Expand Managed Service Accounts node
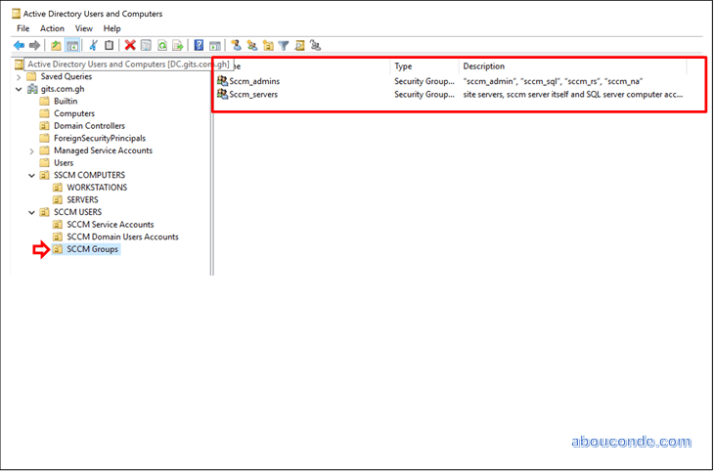 pos(32,151)
